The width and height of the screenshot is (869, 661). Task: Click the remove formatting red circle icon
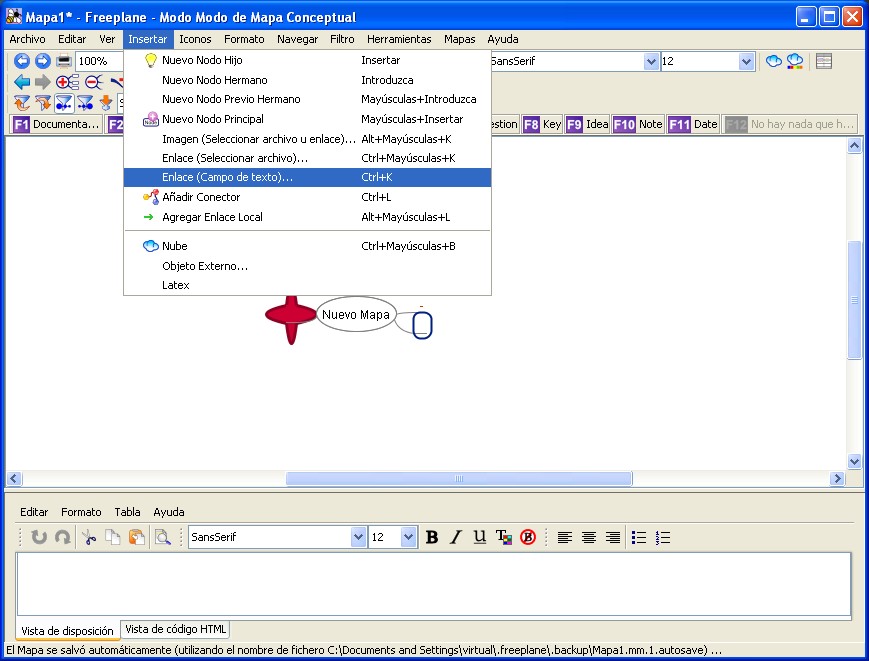pyautogui.click(x=528, y=537)
